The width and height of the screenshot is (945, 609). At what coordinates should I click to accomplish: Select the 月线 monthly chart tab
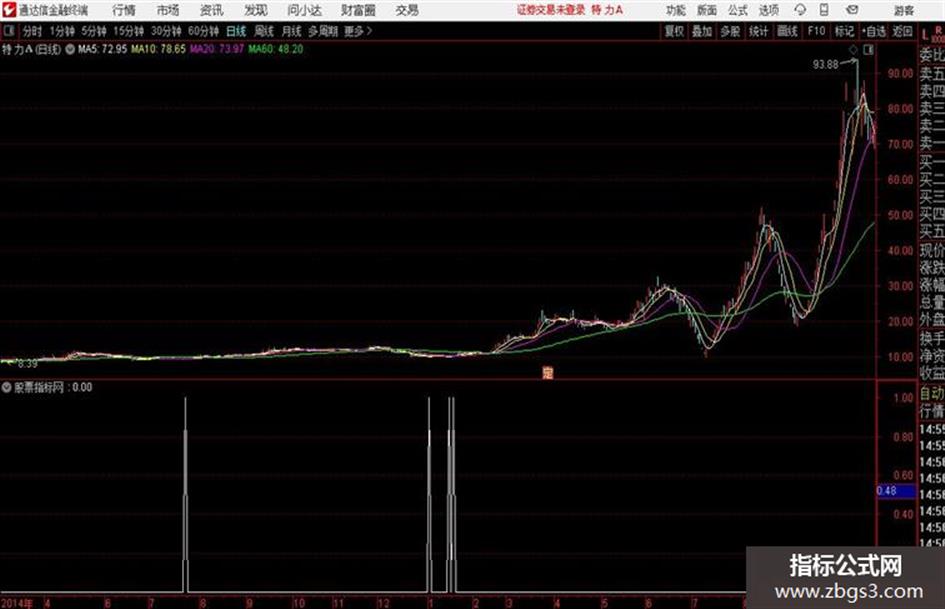tap(292, 31)
